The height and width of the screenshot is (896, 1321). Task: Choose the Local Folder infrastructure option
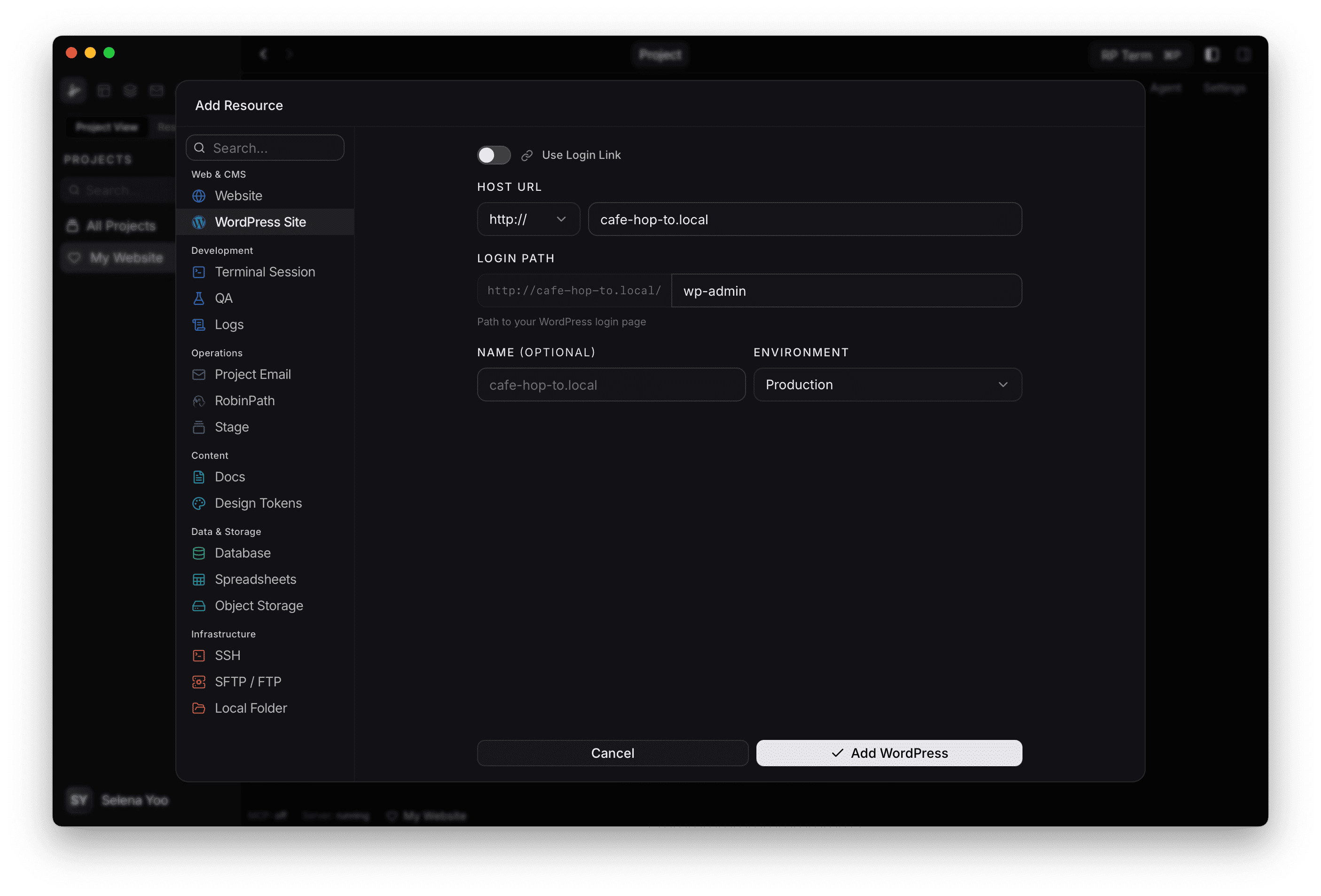pos(250,708)
